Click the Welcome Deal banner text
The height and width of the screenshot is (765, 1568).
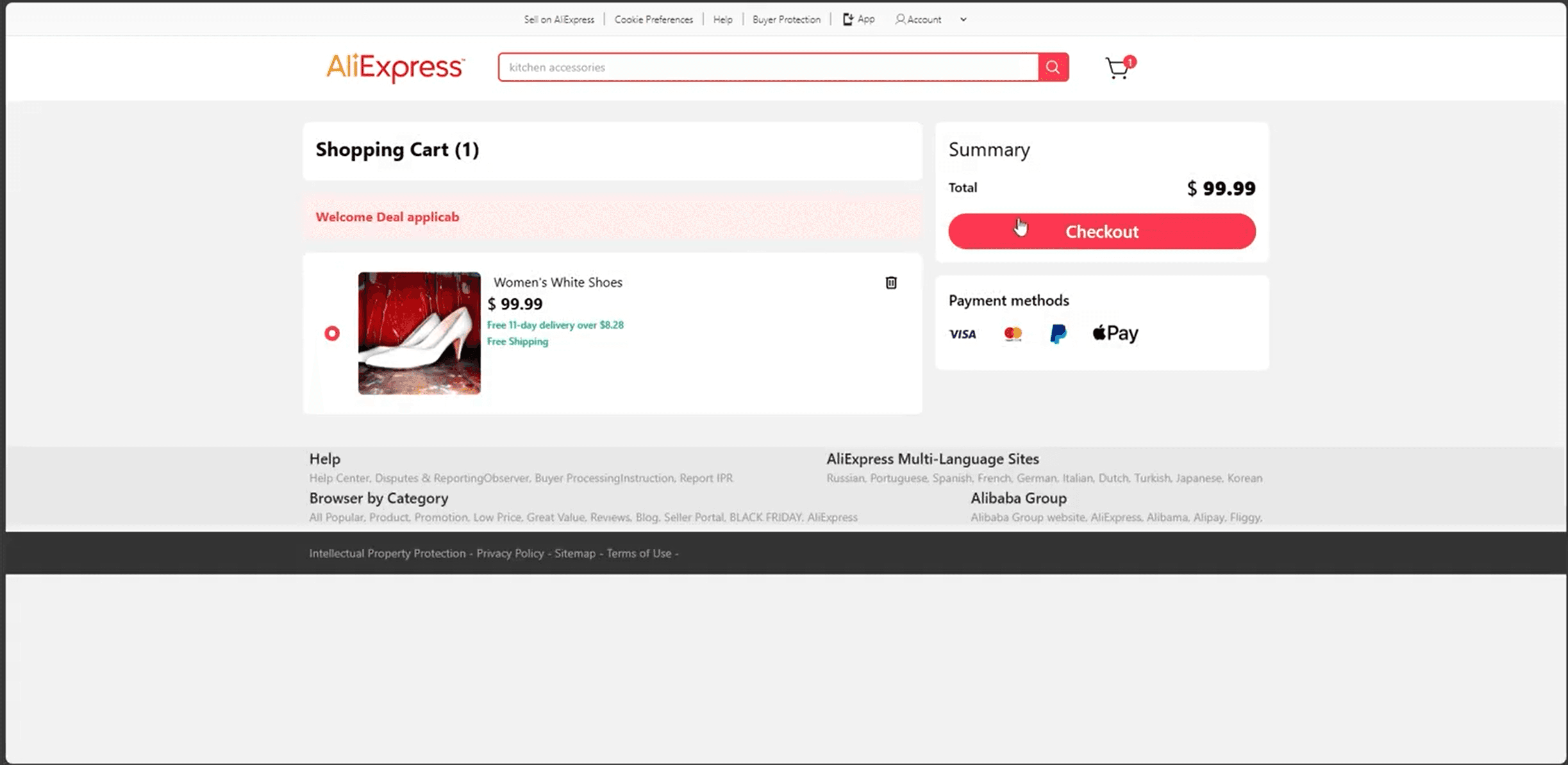tap(387, 217)
